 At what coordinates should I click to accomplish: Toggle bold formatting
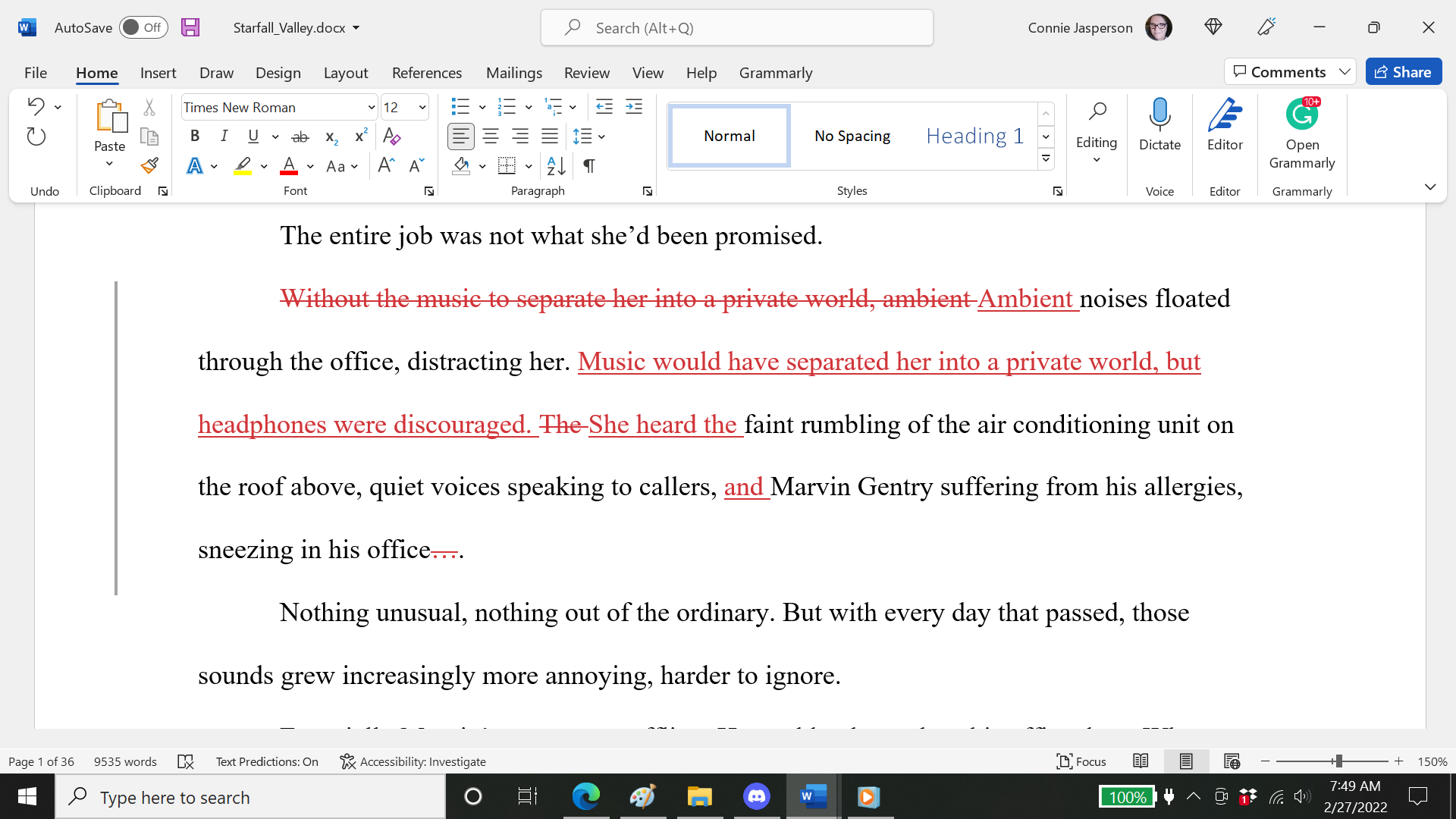pyautogui.click(x=195, y=136)
